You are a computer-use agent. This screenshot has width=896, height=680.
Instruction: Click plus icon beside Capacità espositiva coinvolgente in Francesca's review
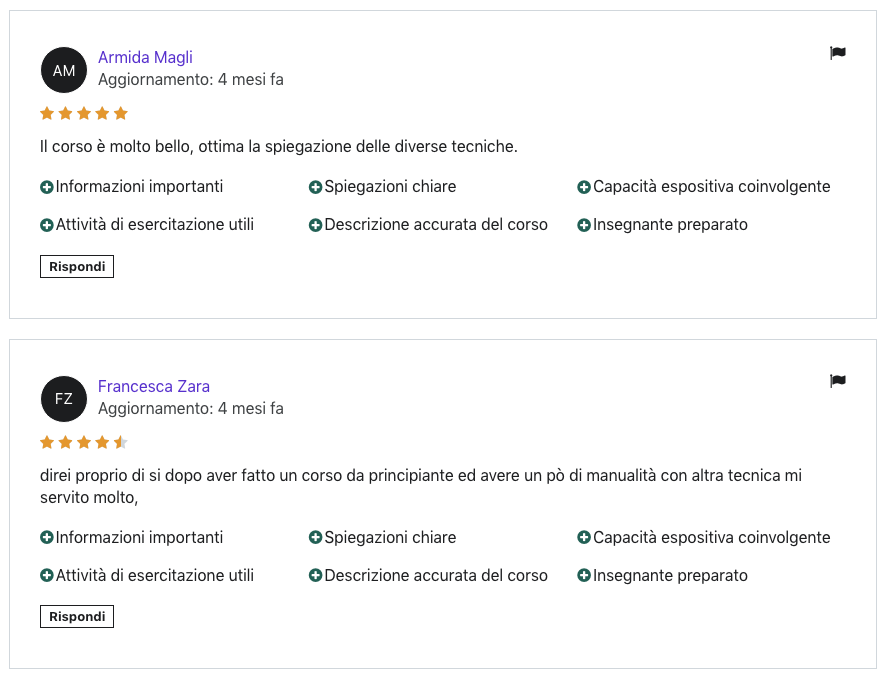(x=584, y=538)
